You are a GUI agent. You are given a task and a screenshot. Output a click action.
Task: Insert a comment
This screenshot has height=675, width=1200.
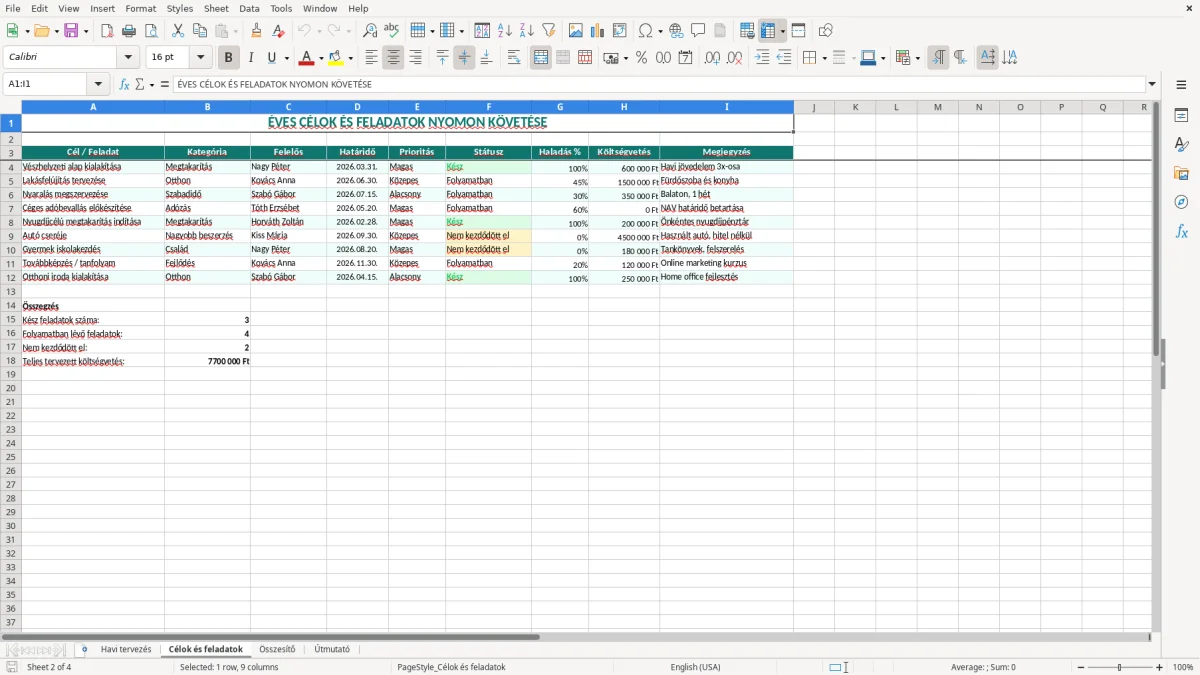pyautogui.click(x=698, y=31)
